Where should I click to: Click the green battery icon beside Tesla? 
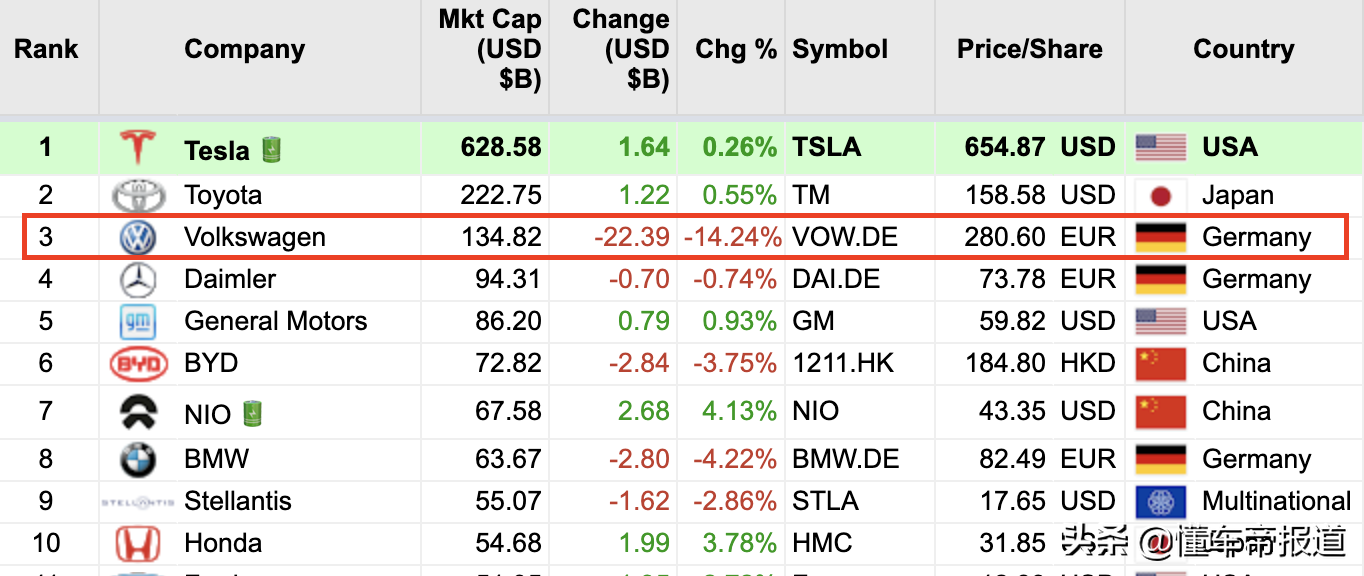(x=271, y=150)
